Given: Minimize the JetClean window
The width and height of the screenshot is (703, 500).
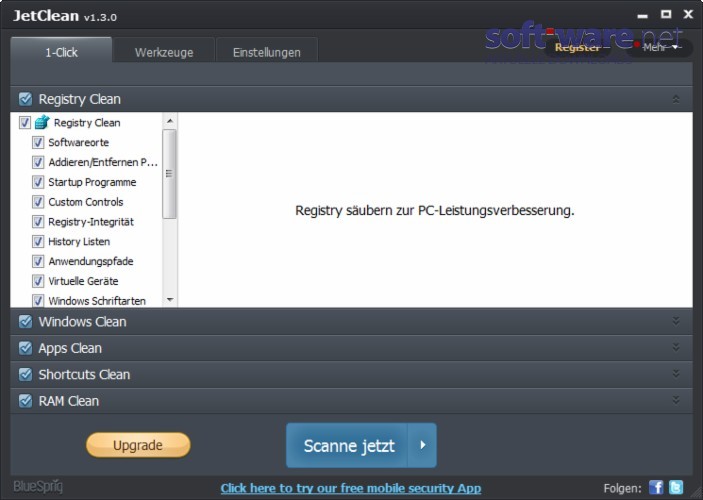Looking at the screenshot, I should click(642, 16).
